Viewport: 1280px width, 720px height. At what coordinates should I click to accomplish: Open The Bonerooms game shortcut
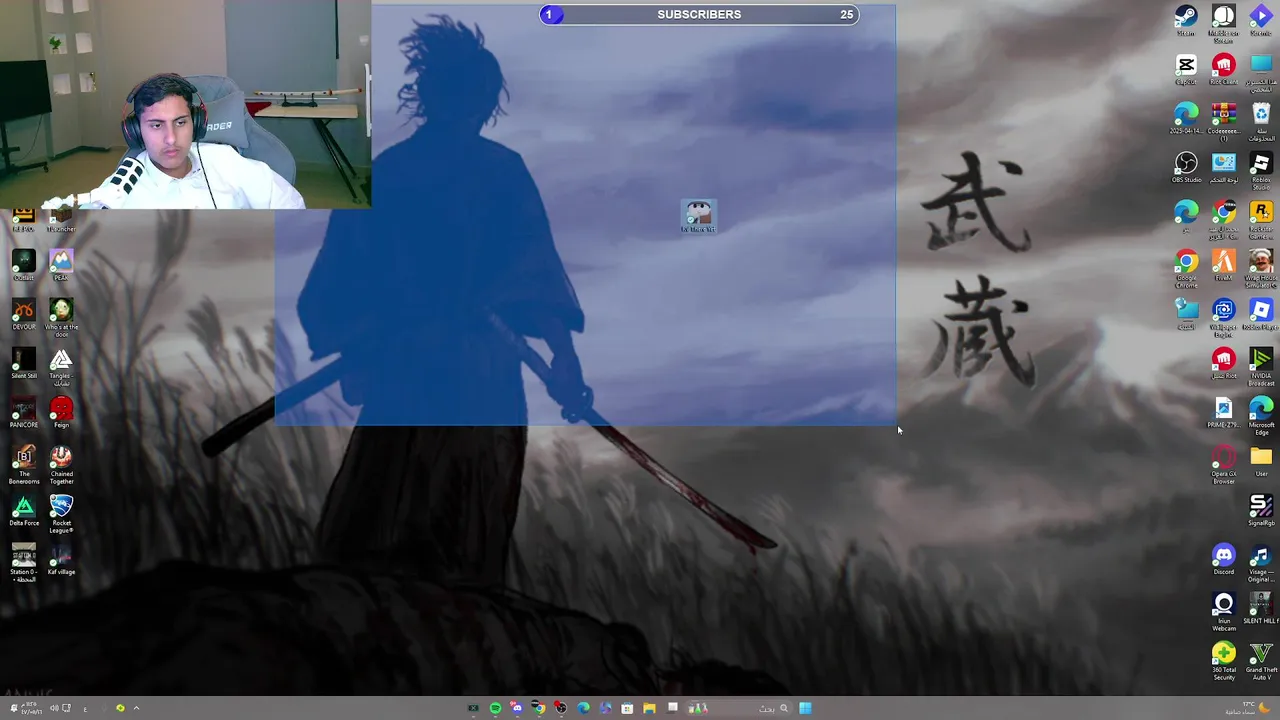pos(24,465)
